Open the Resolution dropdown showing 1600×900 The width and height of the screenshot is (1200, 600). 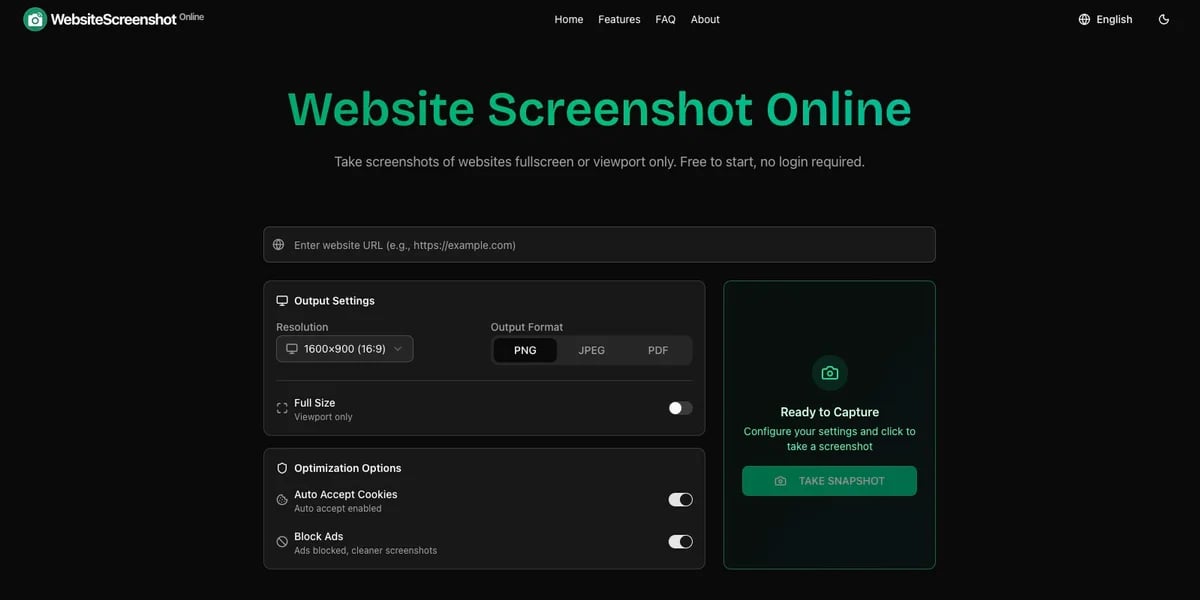coord(344,348)
